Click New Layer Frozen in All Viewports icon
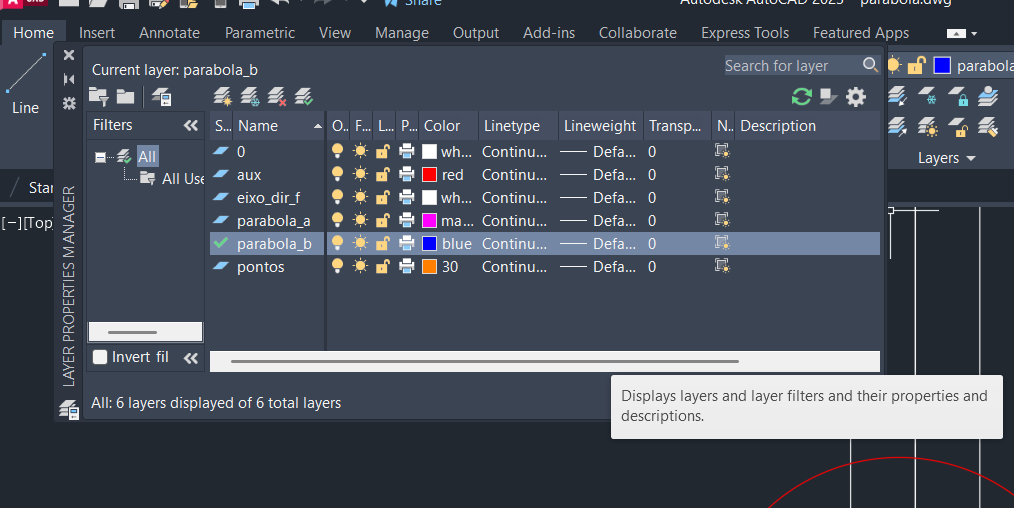This screenshot has width=1014, height=508. point(250,97)
